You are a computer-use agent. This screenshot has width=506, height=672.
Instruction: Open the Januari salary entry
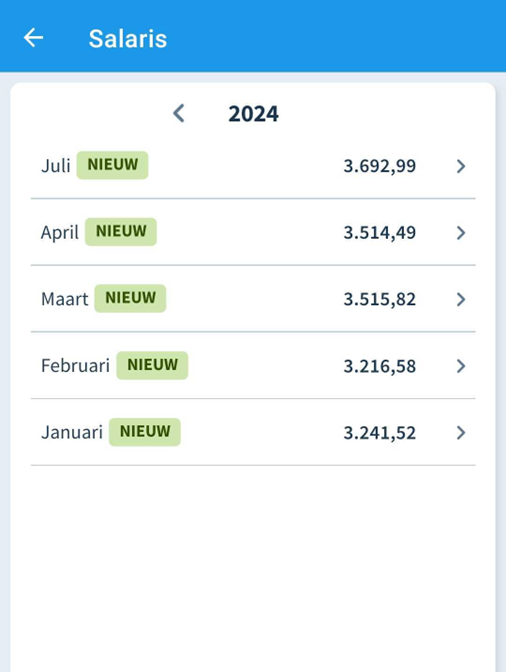[x=253, y=432]
